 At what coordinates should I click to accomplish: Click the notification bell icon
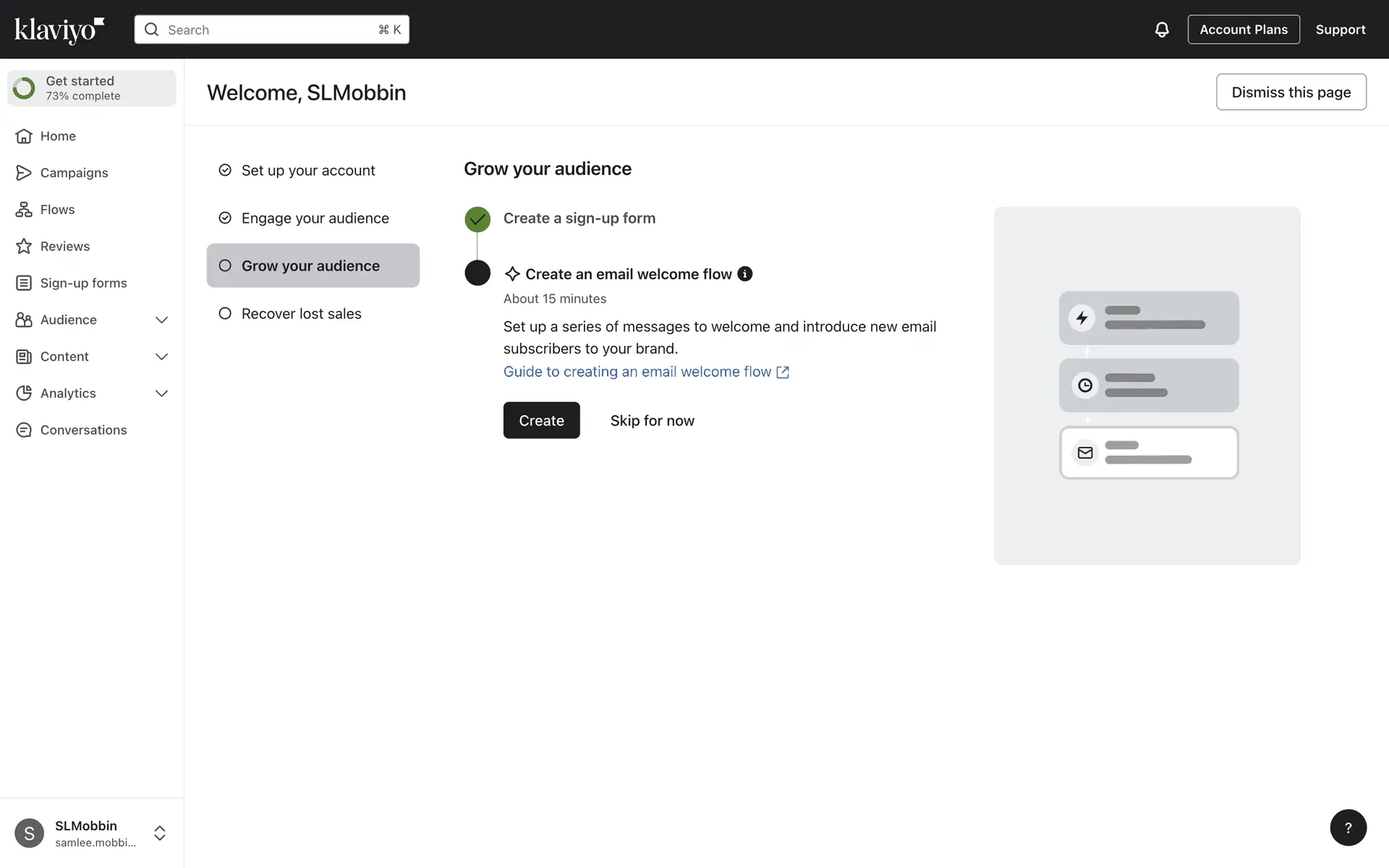click(1161, 30)
